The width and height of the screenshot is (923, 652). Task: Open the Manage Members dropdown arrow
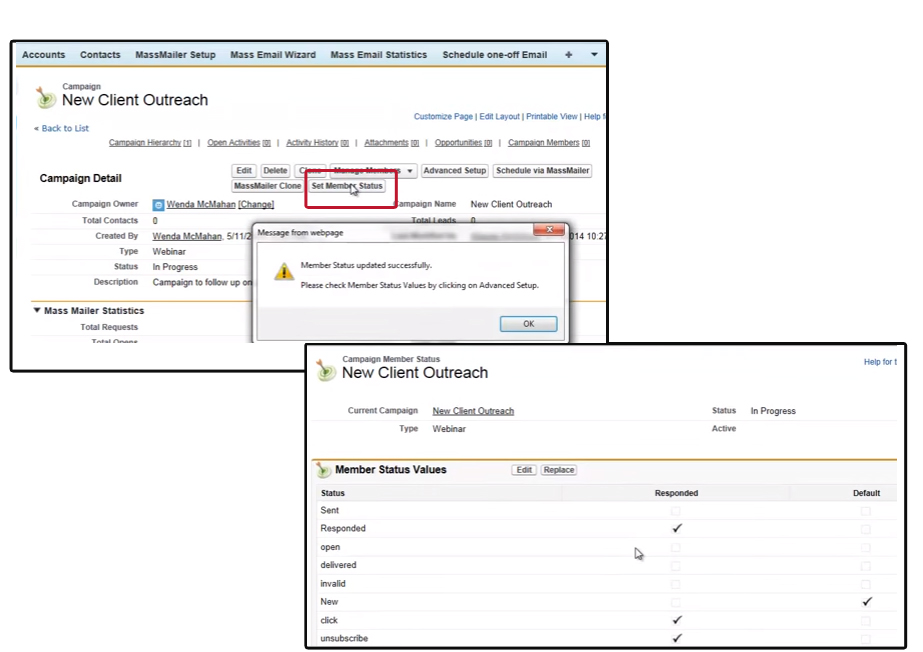[410, 170]
